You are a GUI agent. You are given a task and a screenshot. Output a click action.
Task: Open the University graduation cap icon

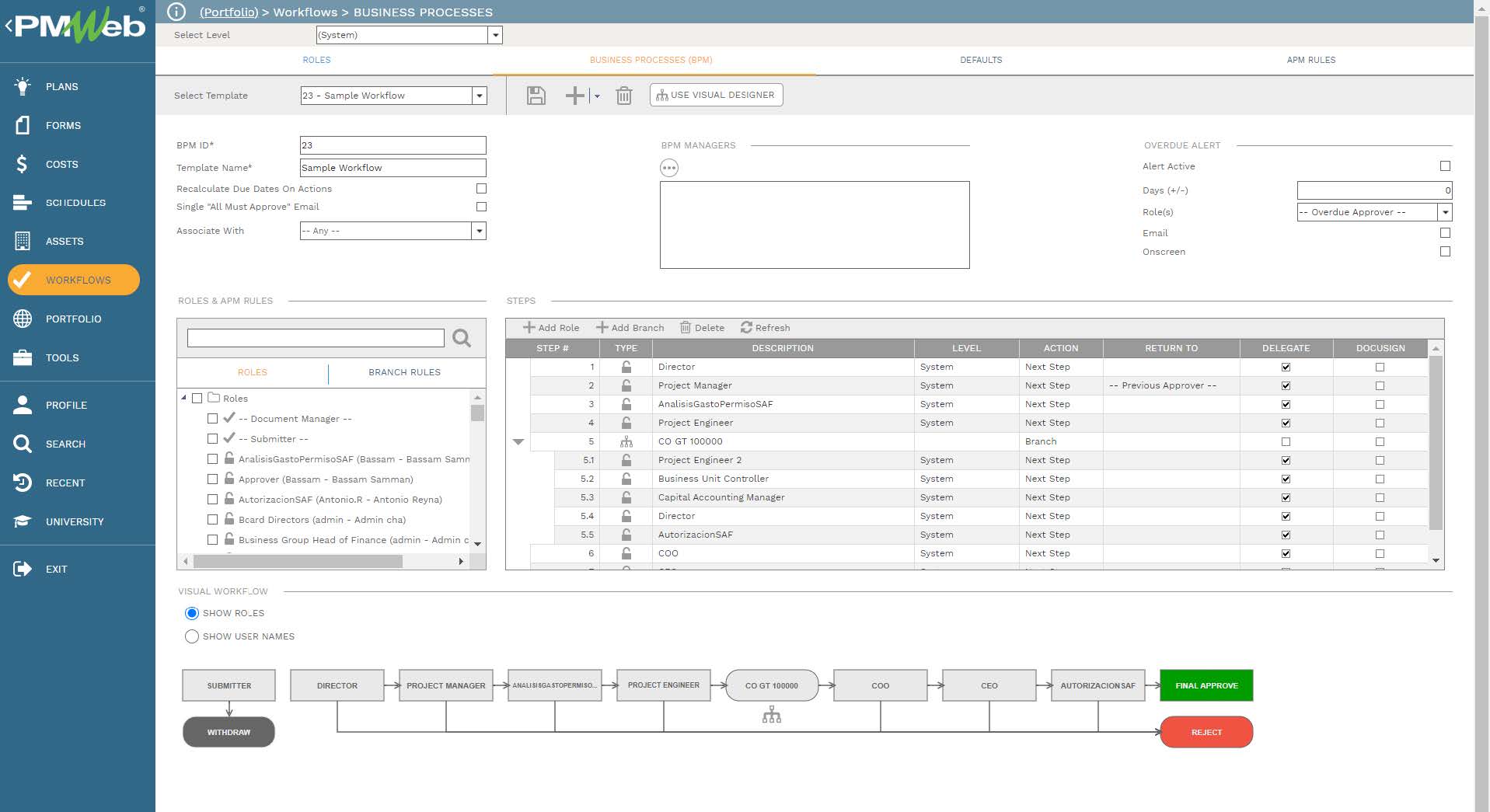[23, 521]
